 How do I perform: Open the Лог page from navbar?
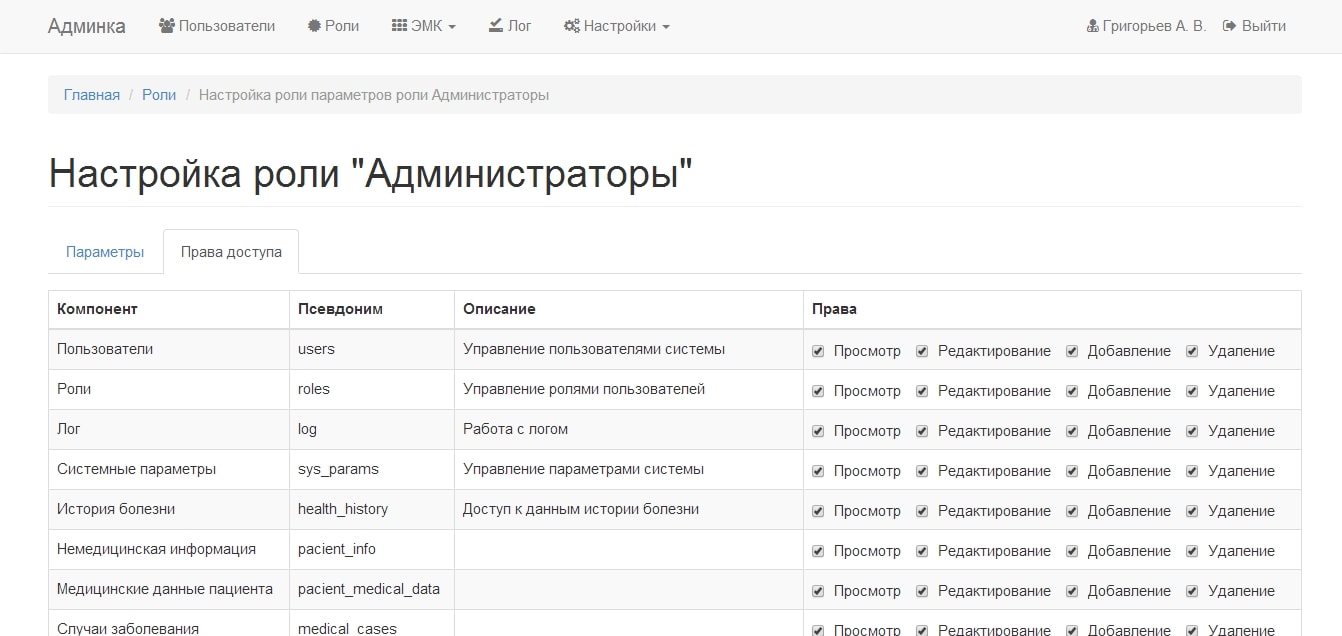click(x=510, y=26)
